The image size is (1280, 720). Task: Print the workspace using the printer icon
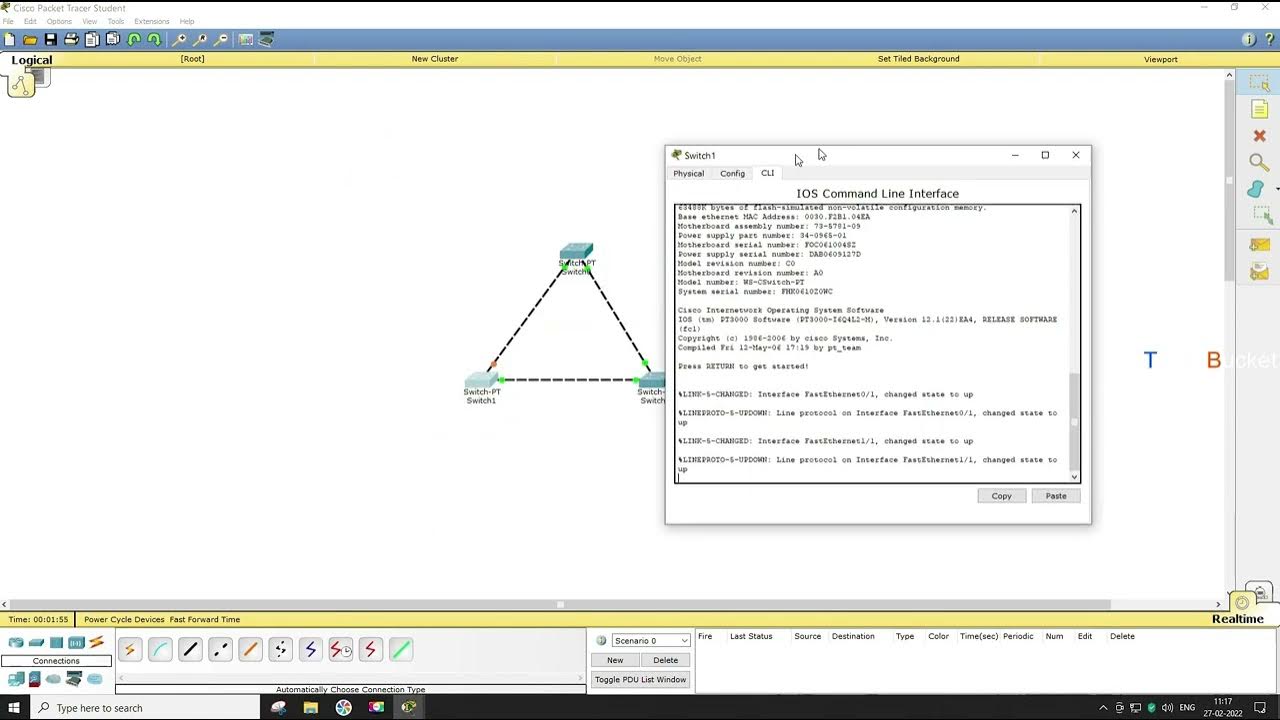(71, 39)
